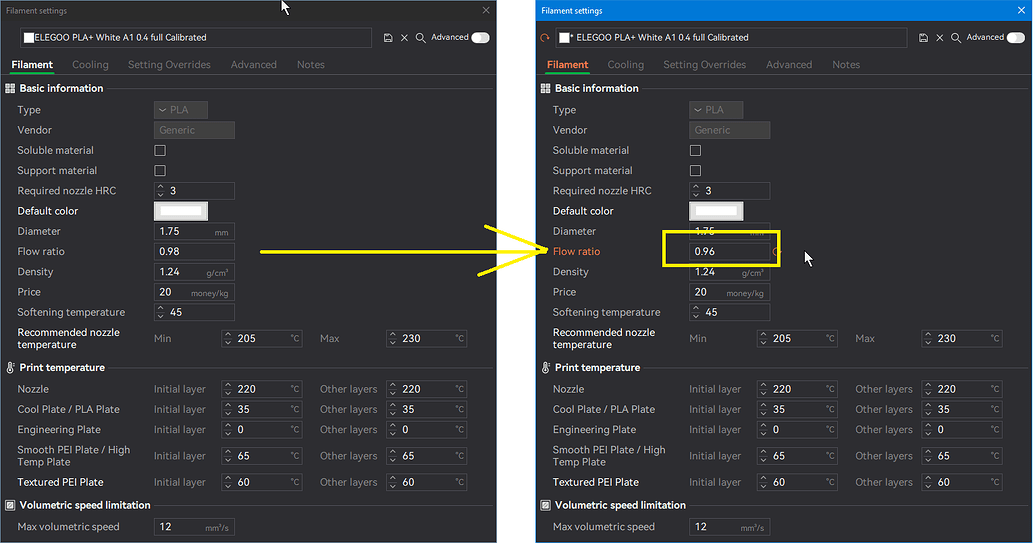Switch to Cooling tab in right window

pyautogui.click(x=626, y=65)
